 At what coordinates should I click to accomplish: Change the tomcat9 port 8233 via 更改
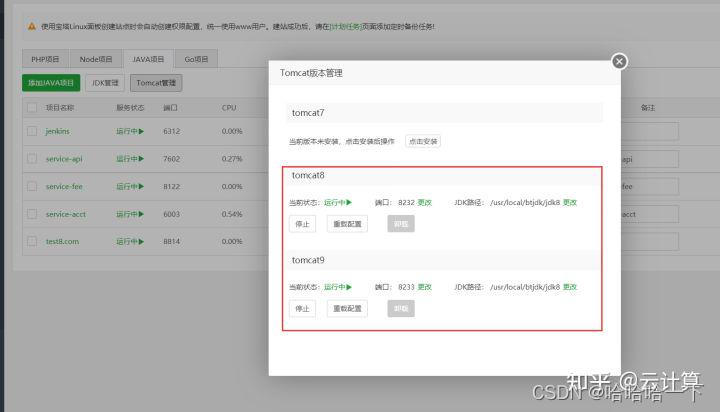(425, 287)
